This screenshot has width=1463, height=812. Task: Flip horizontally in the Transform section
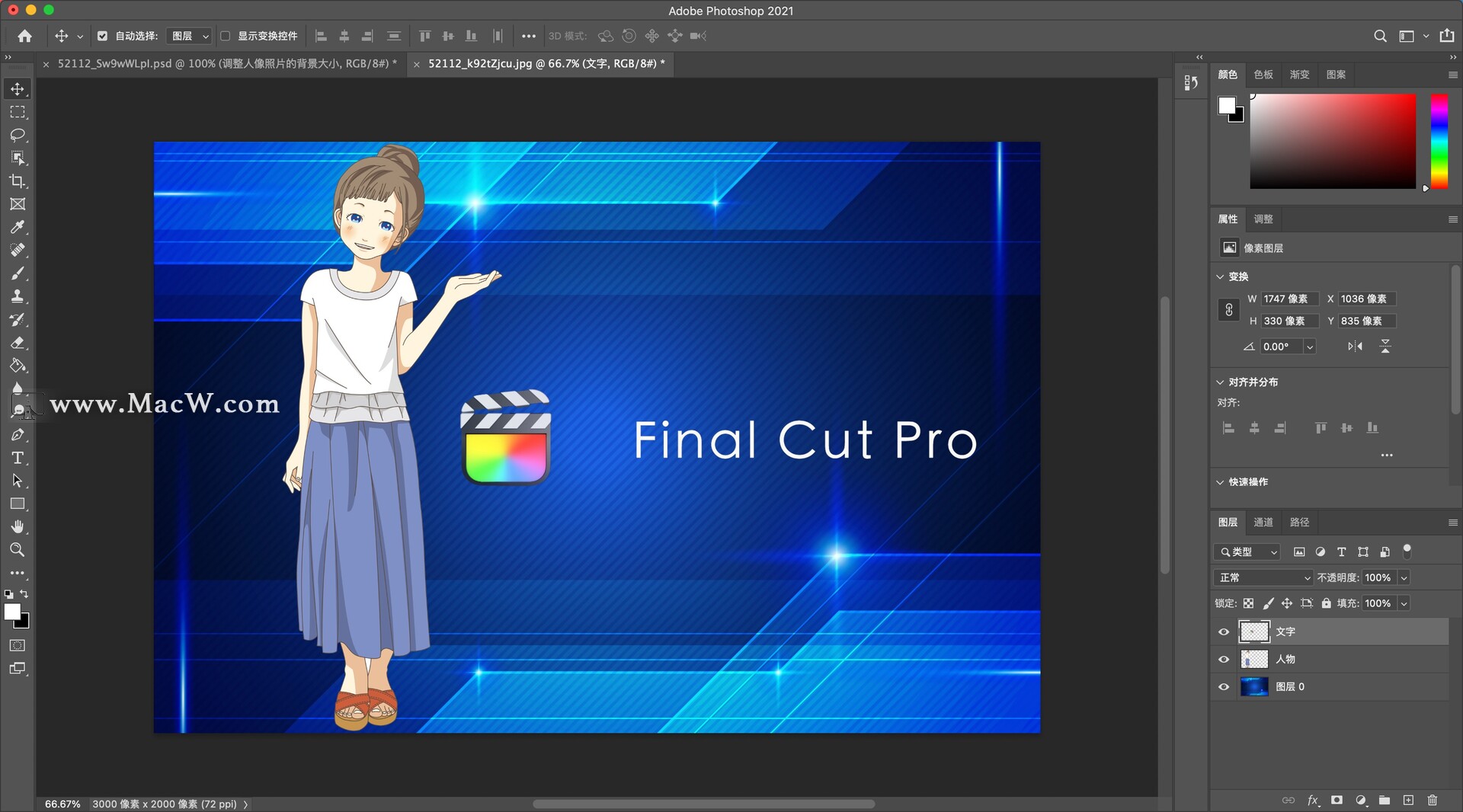1355,347
